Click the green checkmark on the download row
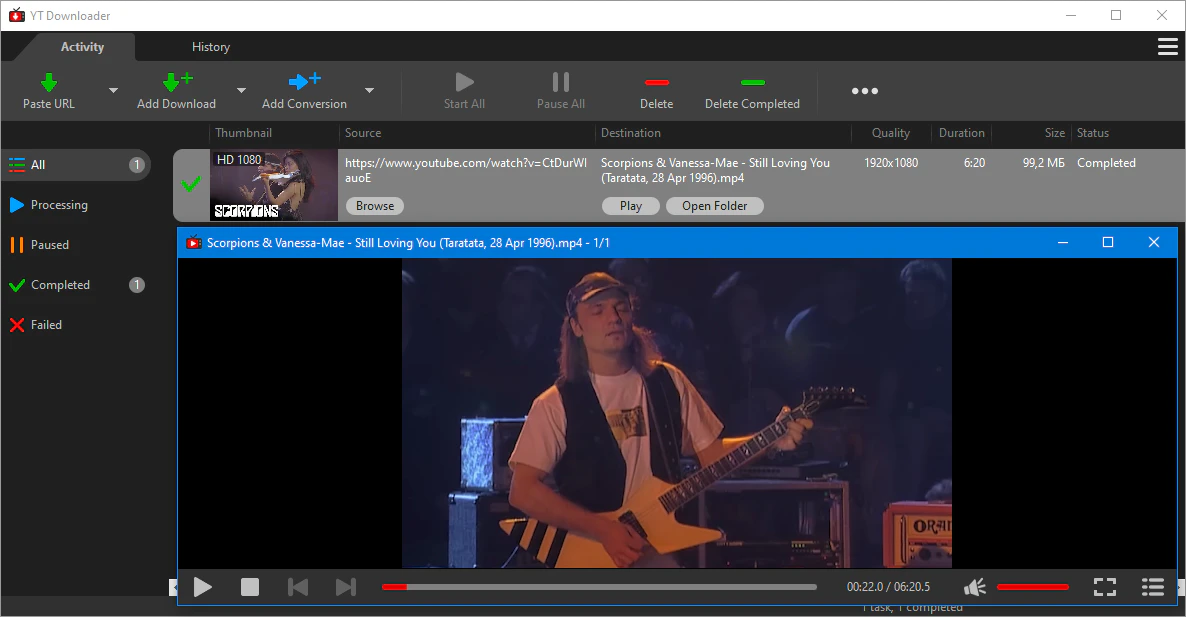 click(191, 184)
